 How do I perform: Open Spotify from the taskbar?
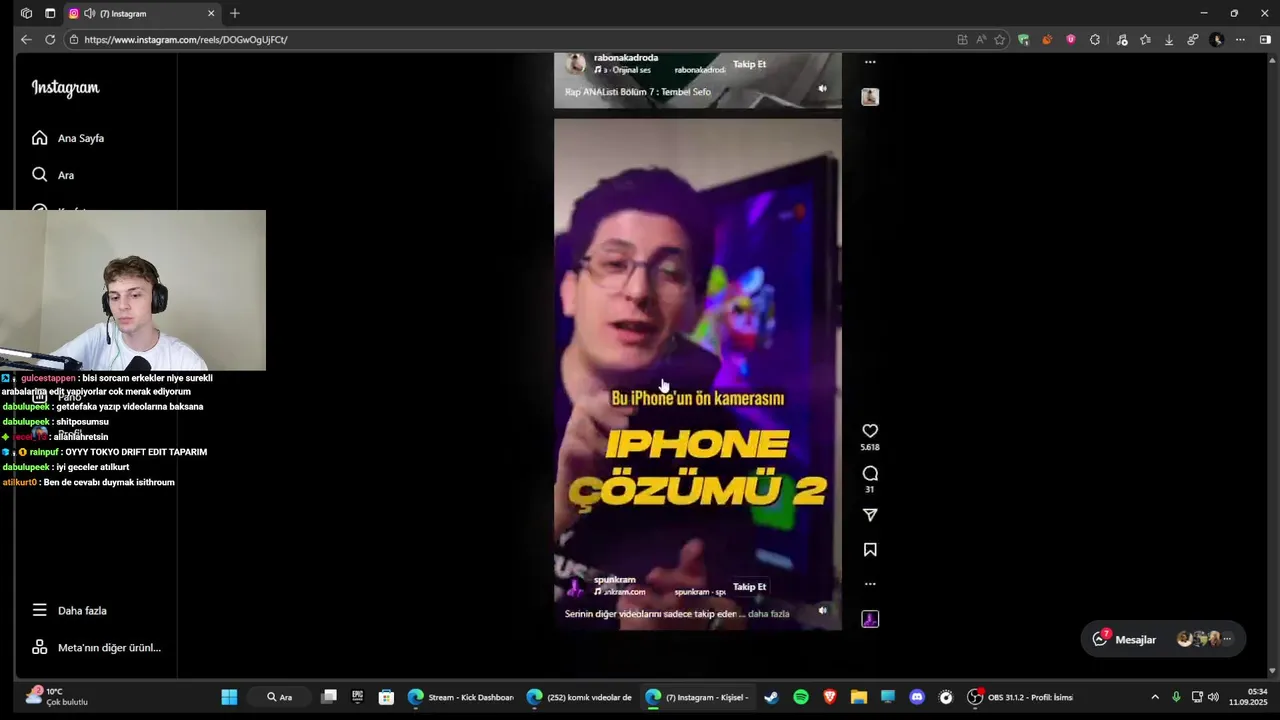801,697
